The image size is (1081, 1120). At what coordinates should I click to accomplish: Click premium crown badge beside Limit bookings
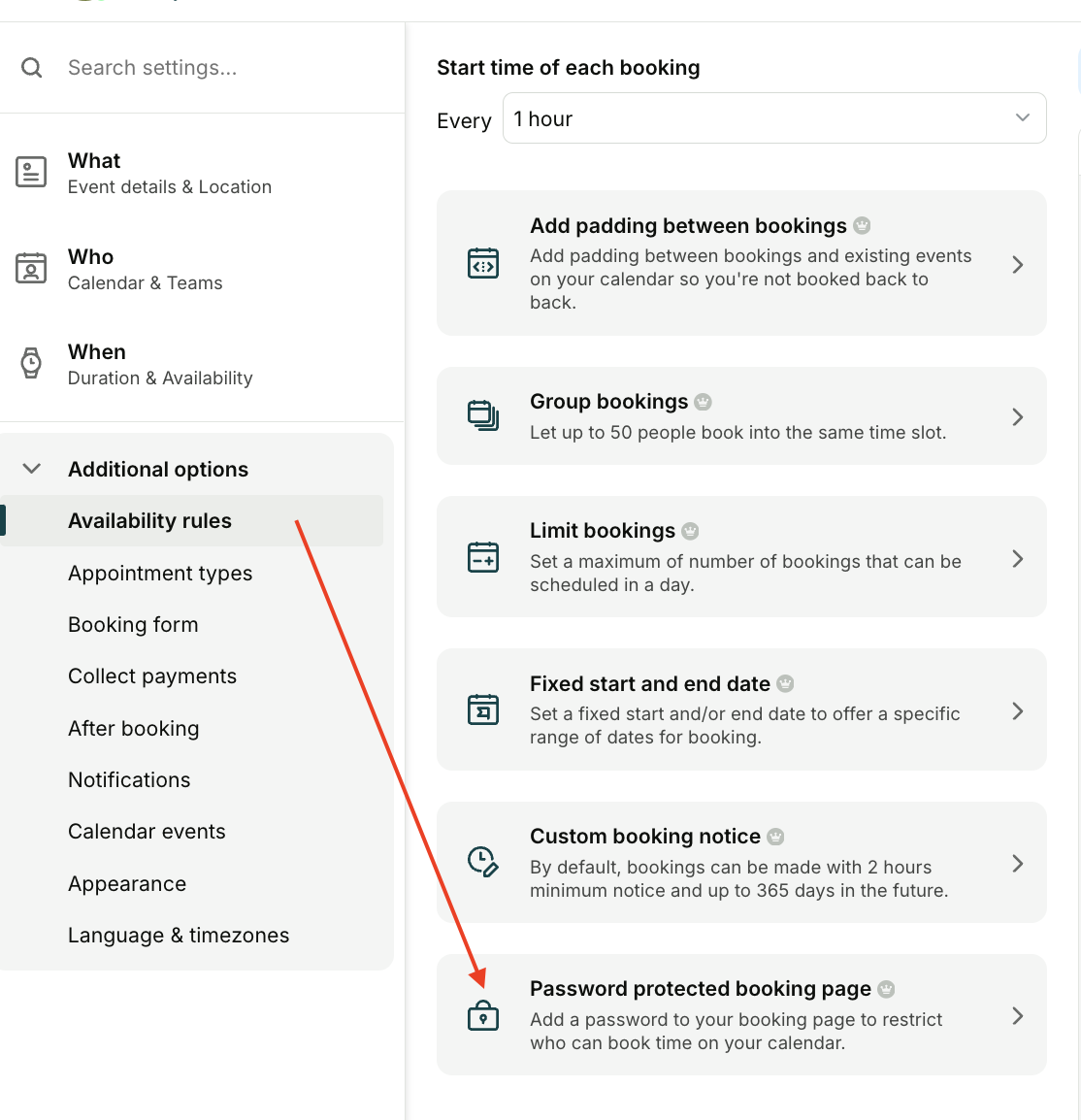pos(690,531)
